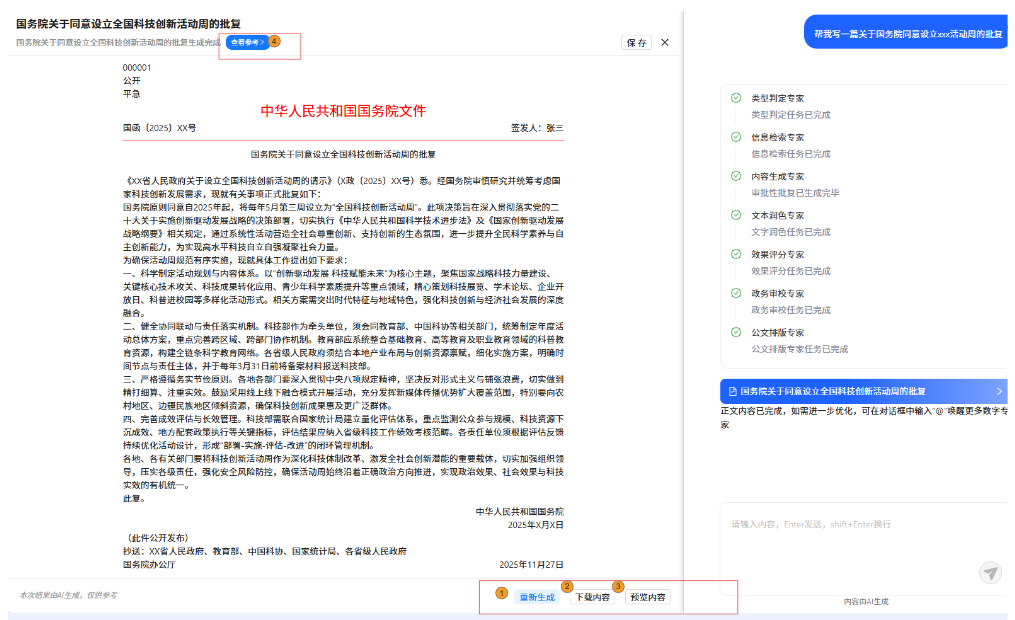The height and width of the screenshot is (620, 1015).
Task: Select the 公文排版专家 task step label
Action: click(x=778, y=332)
